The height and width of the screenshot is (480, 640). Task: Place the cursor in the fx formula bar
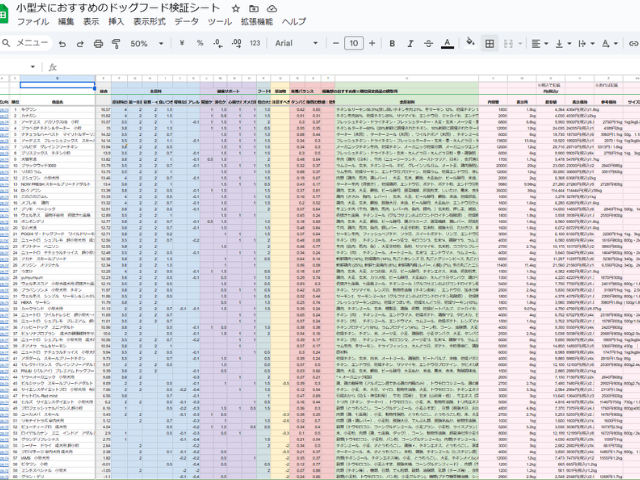coord(347,67)
